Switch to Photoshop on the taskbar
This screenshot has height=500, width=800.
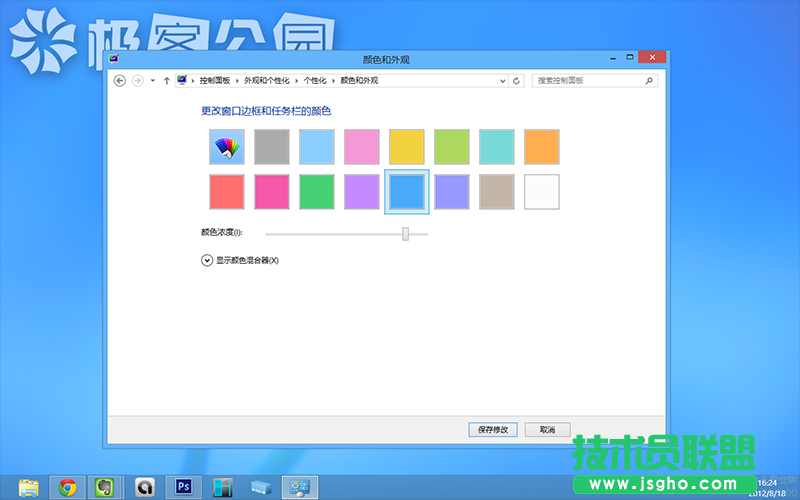coord(184,487)
